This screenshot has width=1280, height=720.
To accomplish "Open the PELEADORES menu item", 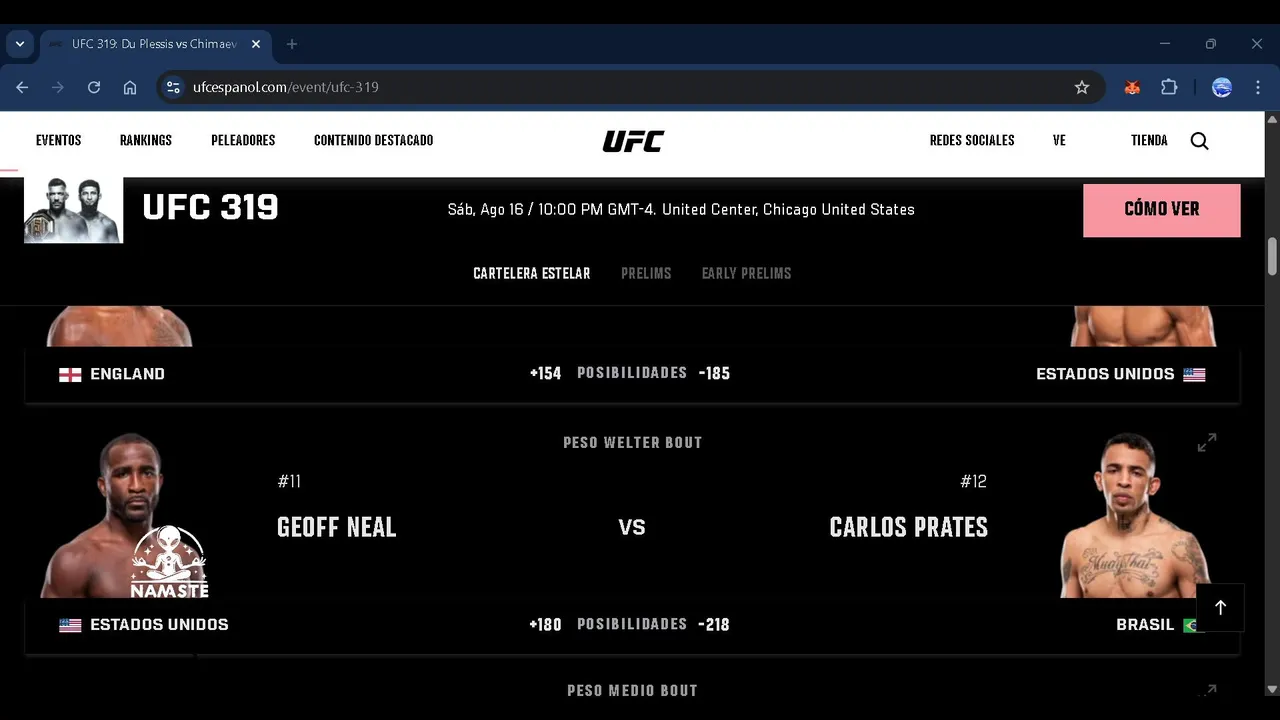I will point(243,140).
